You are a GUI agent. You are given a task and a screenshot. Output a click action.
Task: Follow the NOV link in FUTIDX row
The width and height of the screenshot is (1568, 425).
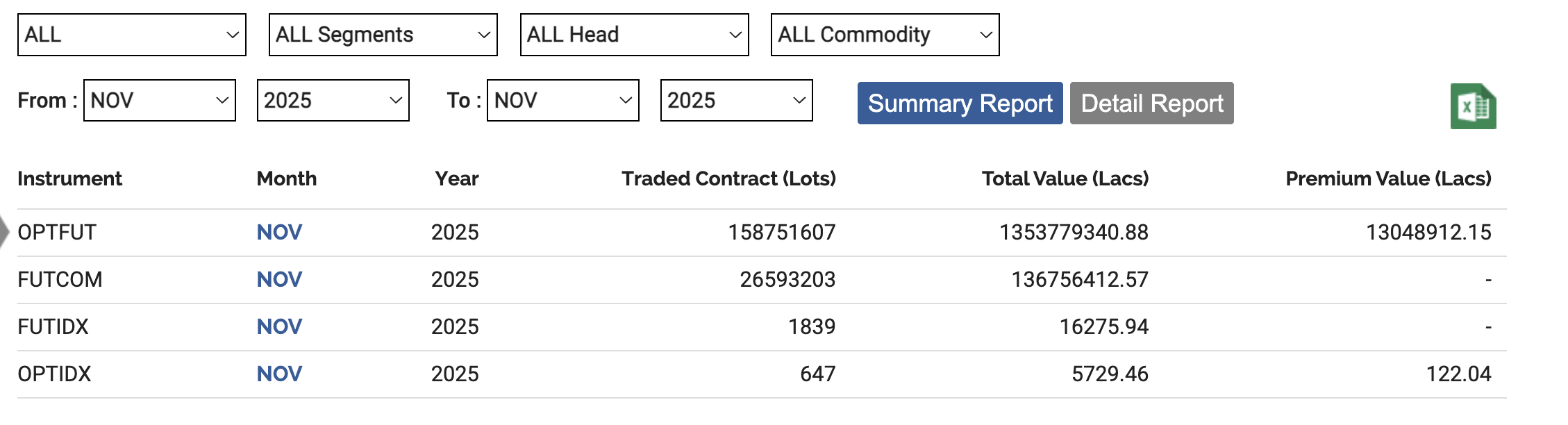coord(279,326)
